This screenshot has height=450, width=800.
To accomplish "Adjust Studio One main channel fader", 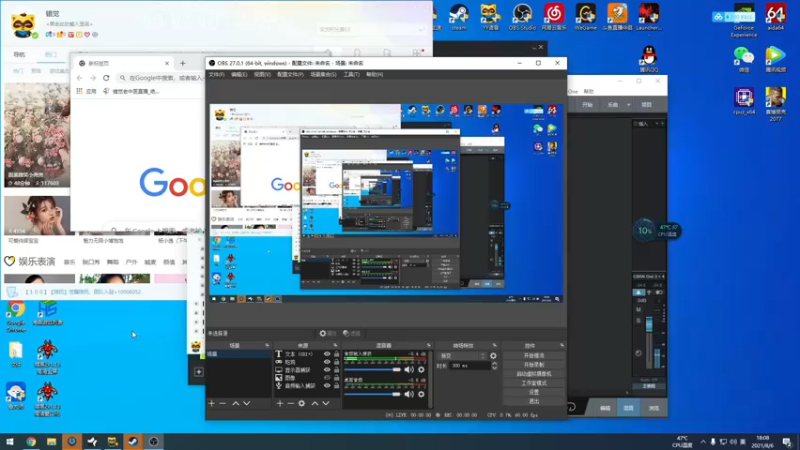I will 649,324.
